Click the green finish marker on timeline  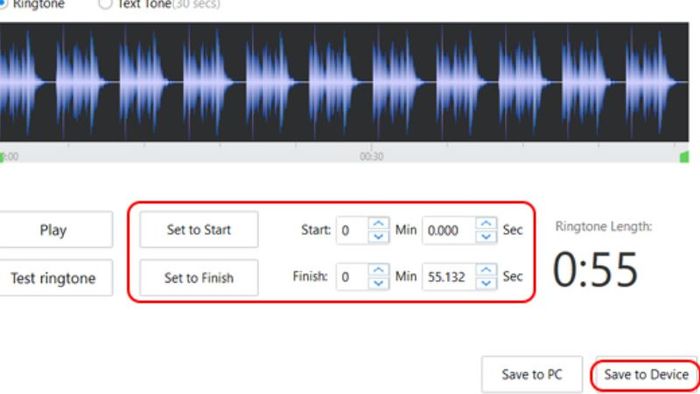point(684,157)
